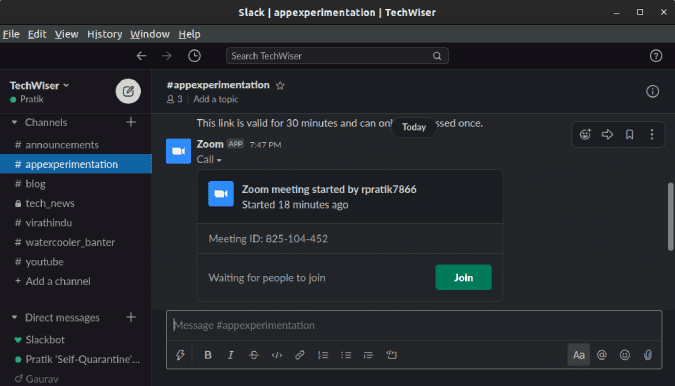Open the History menu
The height and width of the screenshot is (386, 675).
(105, 34)
